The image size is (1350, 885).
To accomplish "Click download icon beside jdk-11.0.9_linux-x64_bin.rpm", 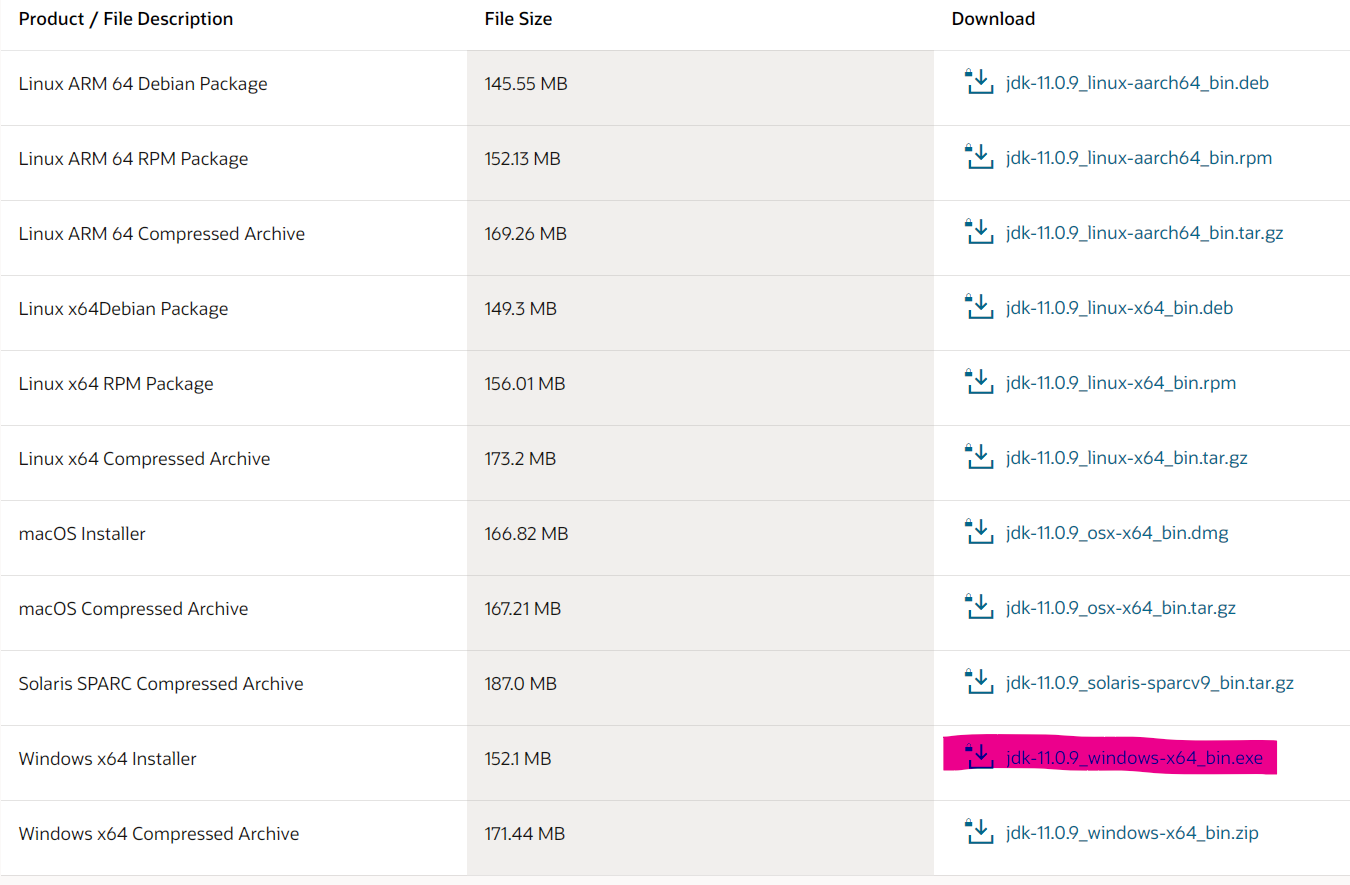I will pyautogui.click(x=978, y=381).
